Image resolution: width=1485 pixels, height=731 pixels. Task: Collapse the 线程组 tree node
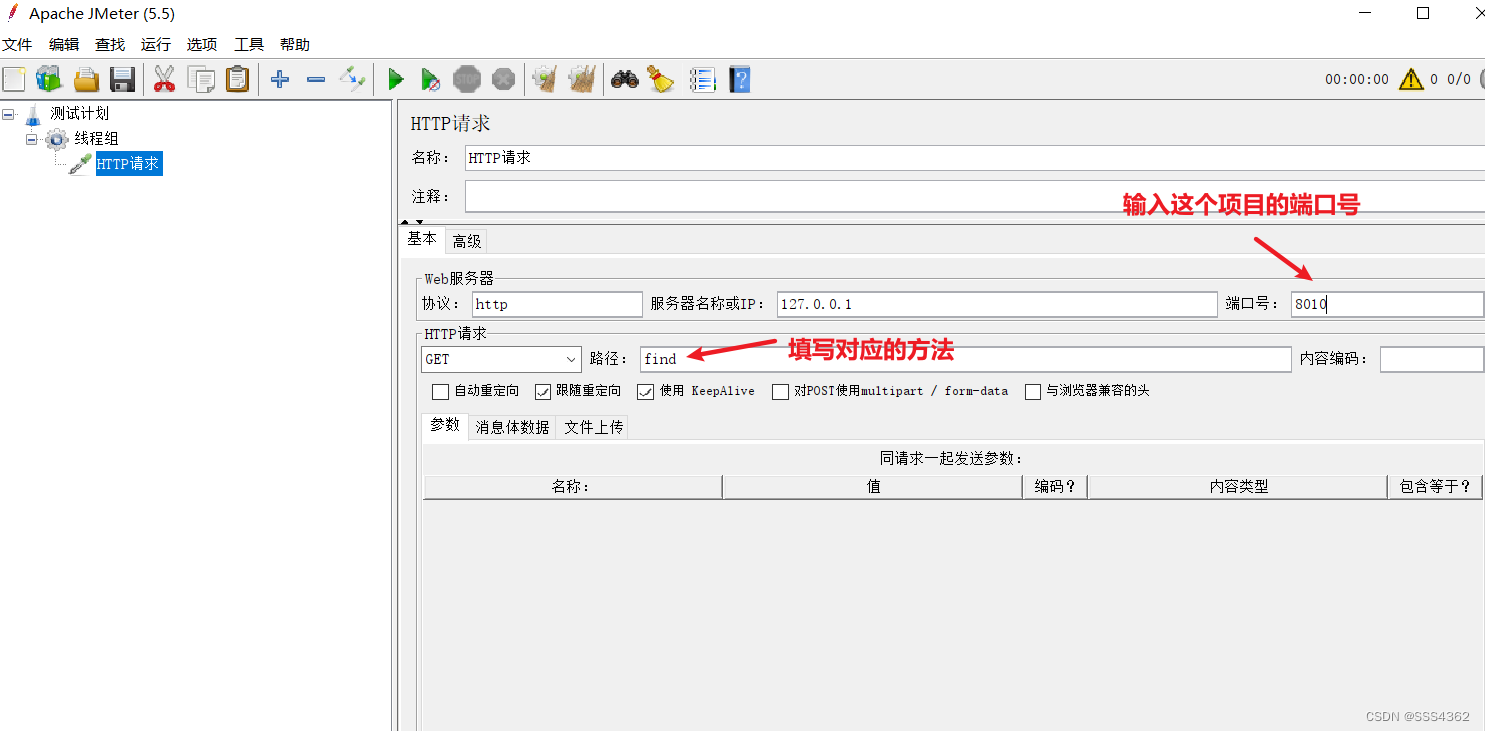pos(32,139)
